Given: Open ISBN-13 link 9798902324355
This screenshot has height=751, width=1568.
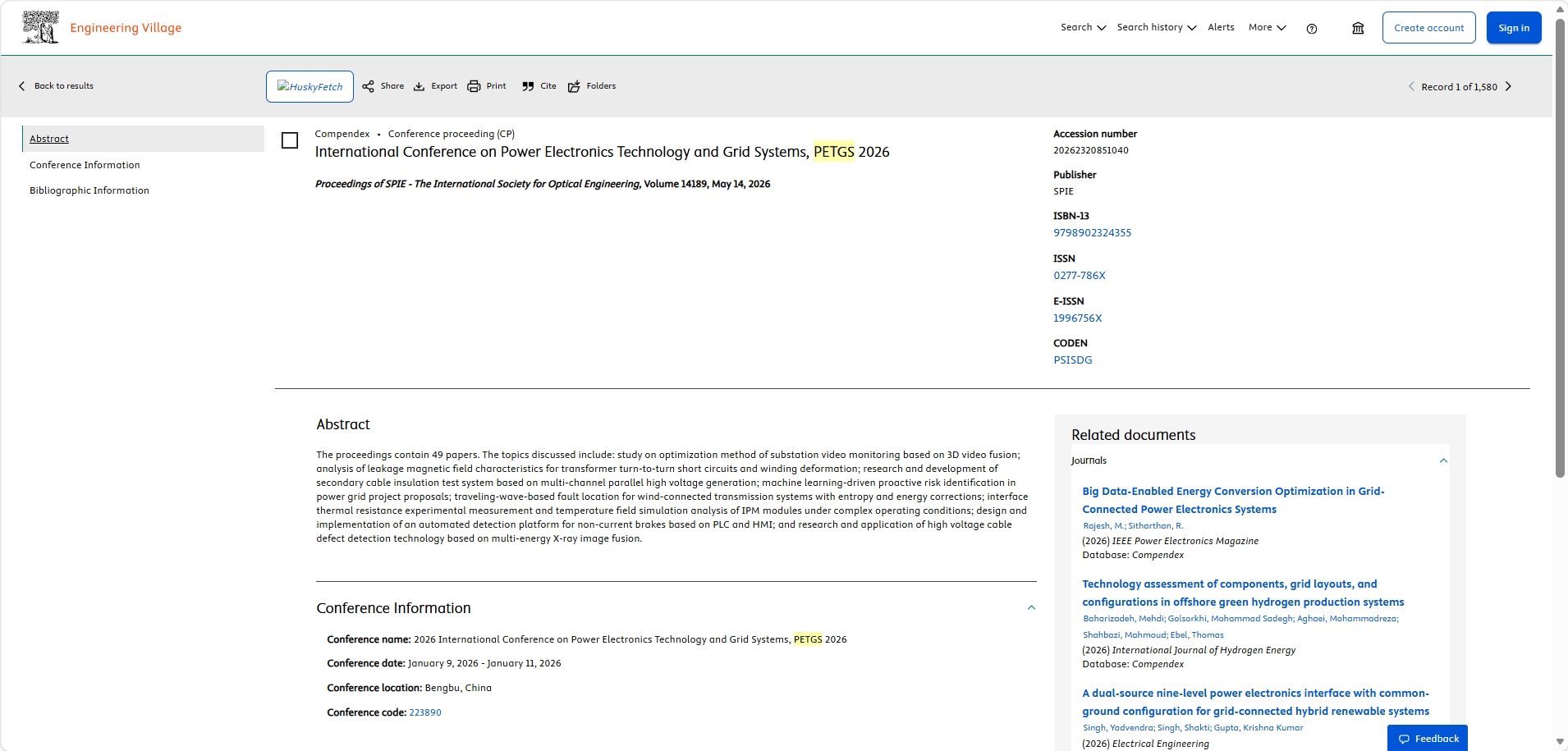Looking at the screenshot, I should pos(1092,233).
